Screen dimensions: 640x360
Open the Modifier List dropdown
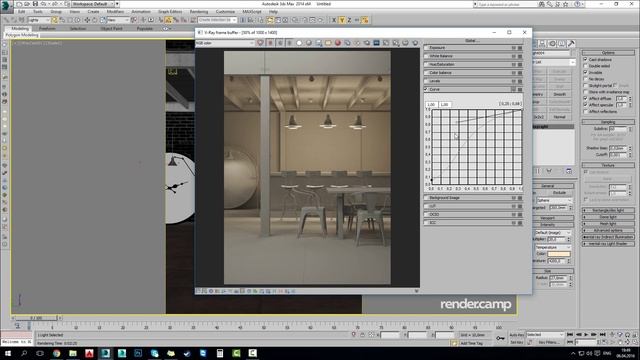click(x=554, y=62)
